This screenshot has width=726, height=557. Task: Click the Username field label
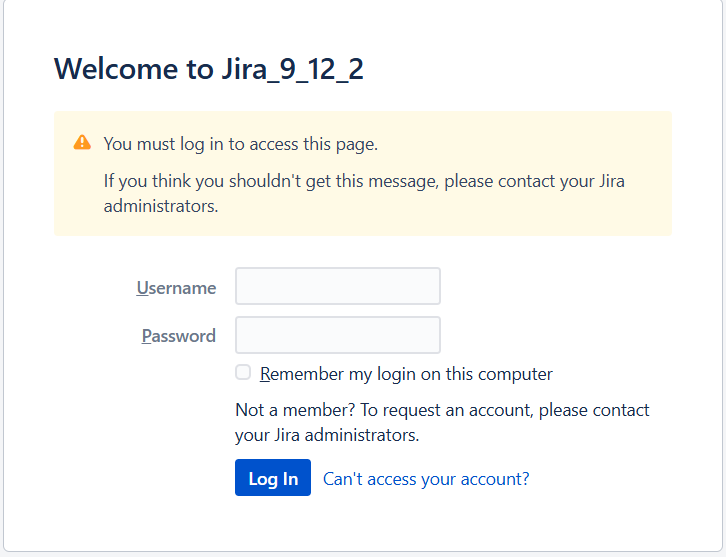tap(176, 288)
